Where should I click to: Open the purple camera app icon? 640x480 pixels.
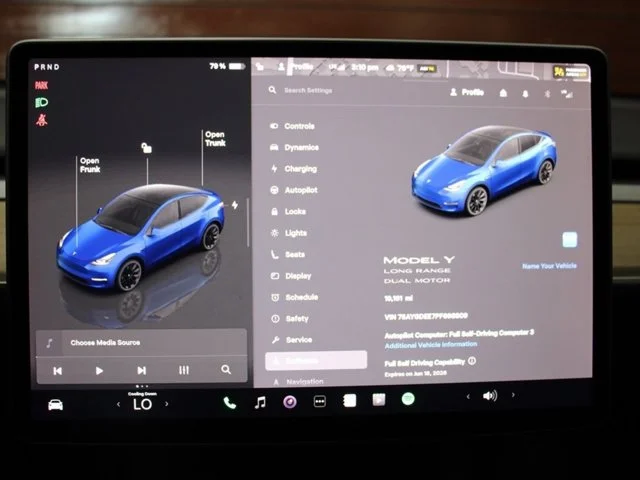click(x=290, y=402)
